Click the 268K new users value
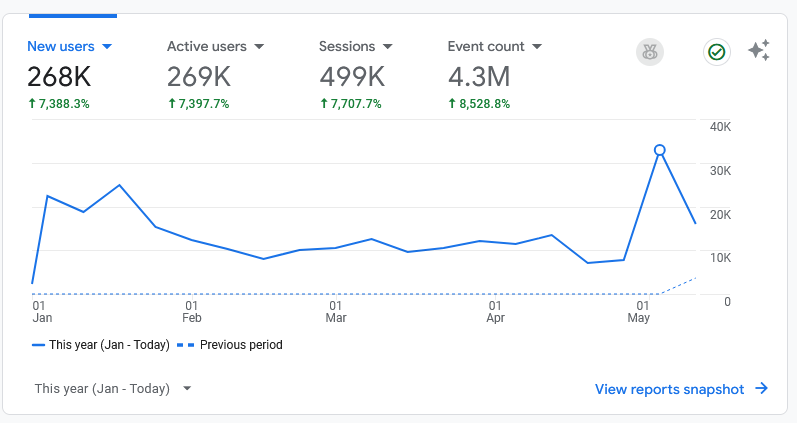 [x=59, y=77]
